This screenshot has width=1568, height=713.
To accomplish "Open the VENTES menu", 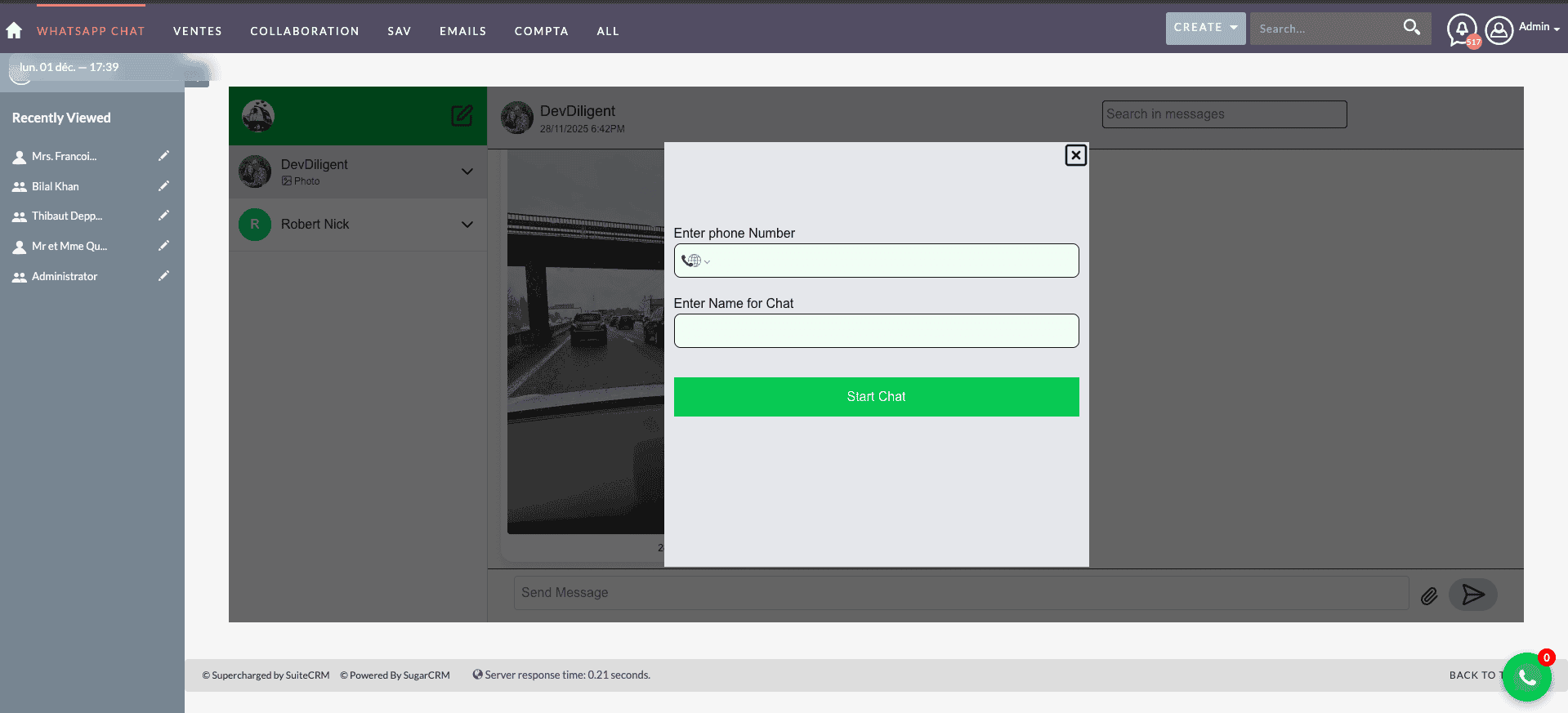I will (198, 31).
